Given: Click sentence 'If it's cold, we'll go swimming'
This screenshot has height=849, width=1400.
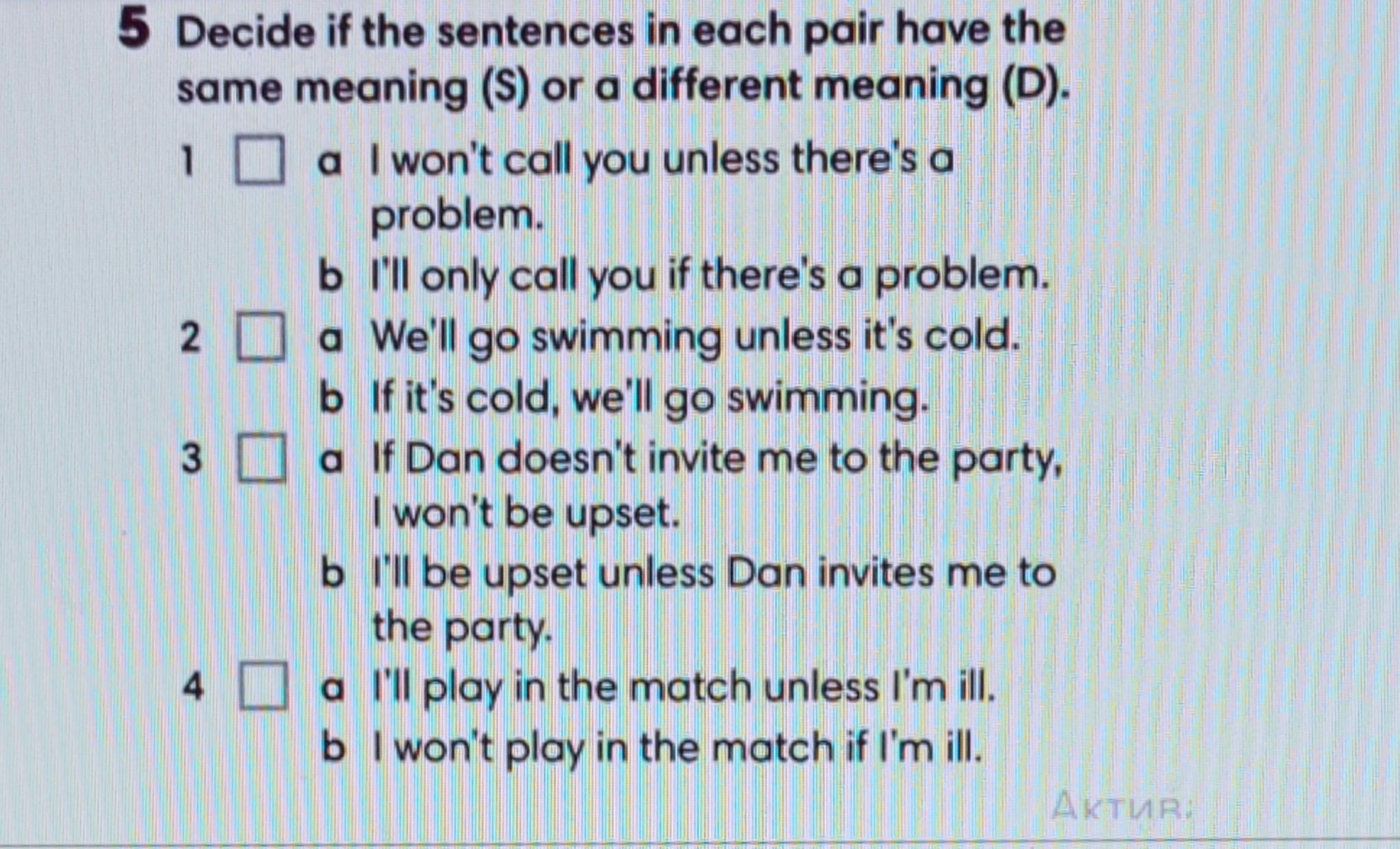Looking at the screenshot, I should click(x=650, y=399).
